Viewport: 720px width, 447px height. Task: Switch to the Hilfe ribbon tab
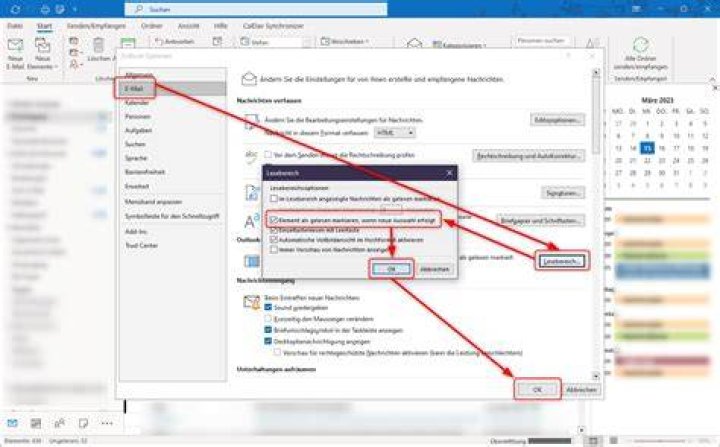pyautogui.click(x=220, y=26)
